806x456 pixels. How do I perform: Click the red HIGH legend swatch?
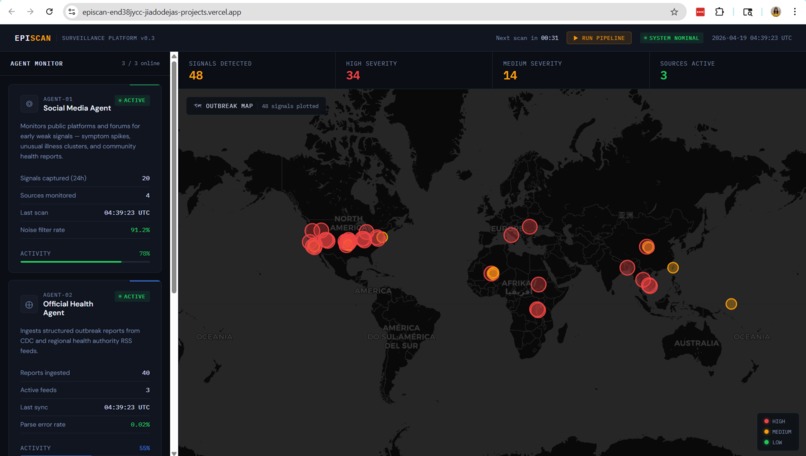[766, 421]
